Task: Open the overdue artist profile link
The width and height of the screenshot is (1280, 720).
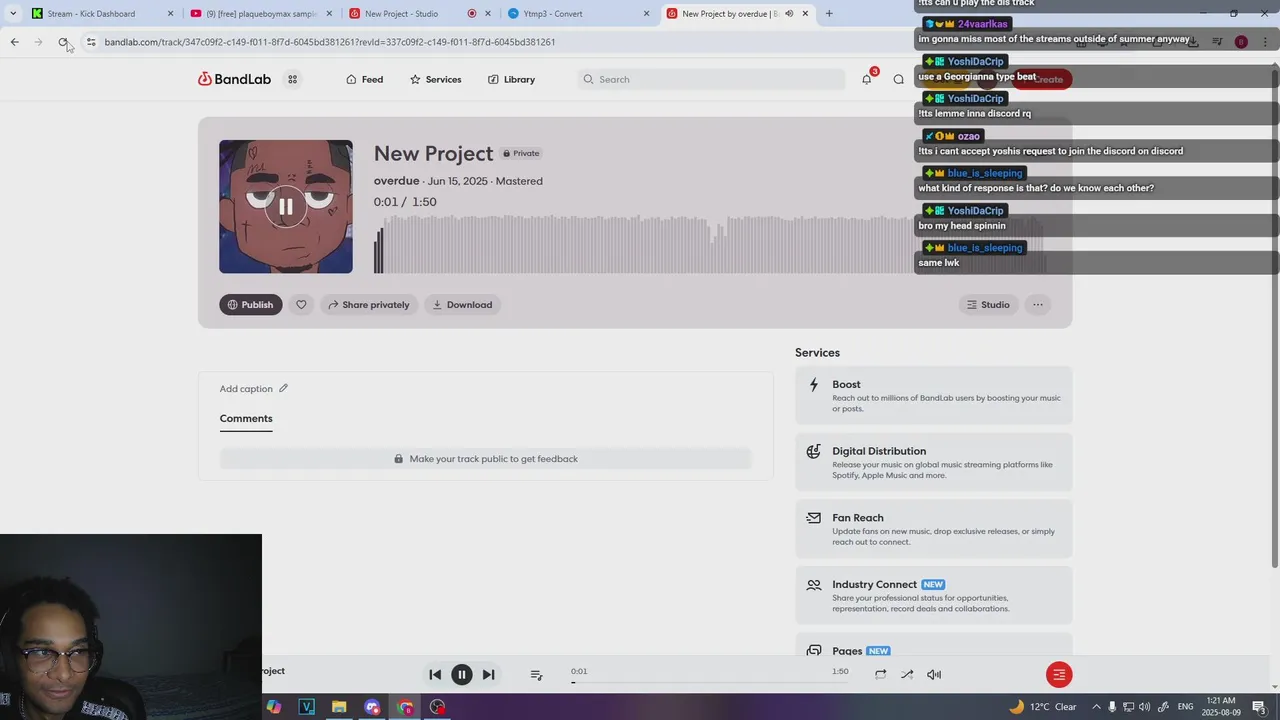Action: [x=396, y=181]
